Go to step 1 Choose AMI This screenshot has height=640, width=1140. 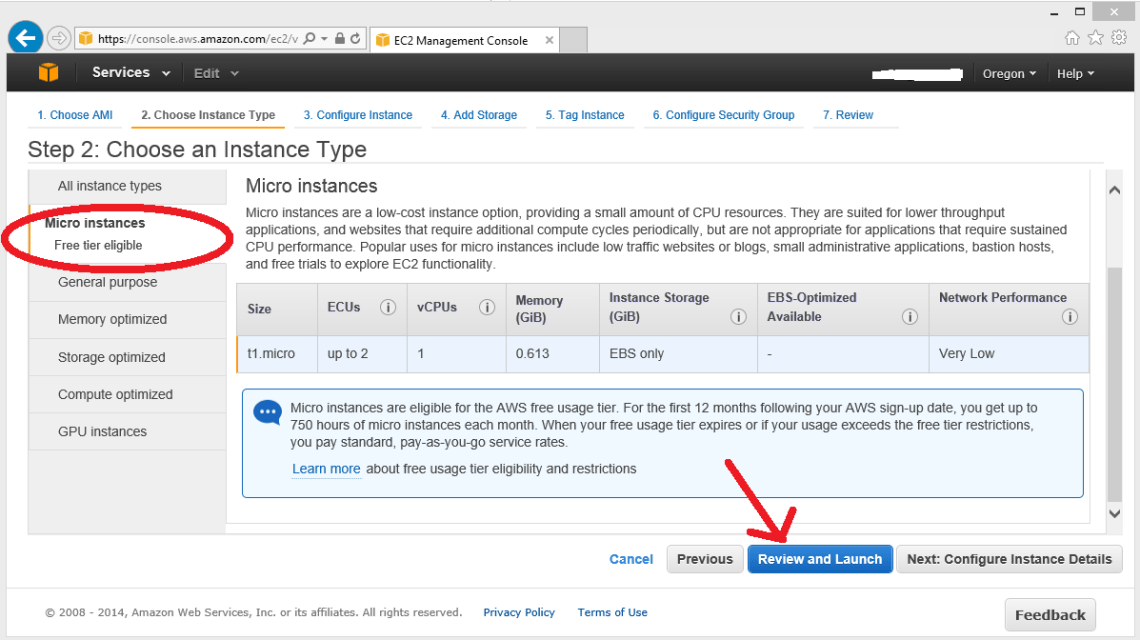[75, 115]
